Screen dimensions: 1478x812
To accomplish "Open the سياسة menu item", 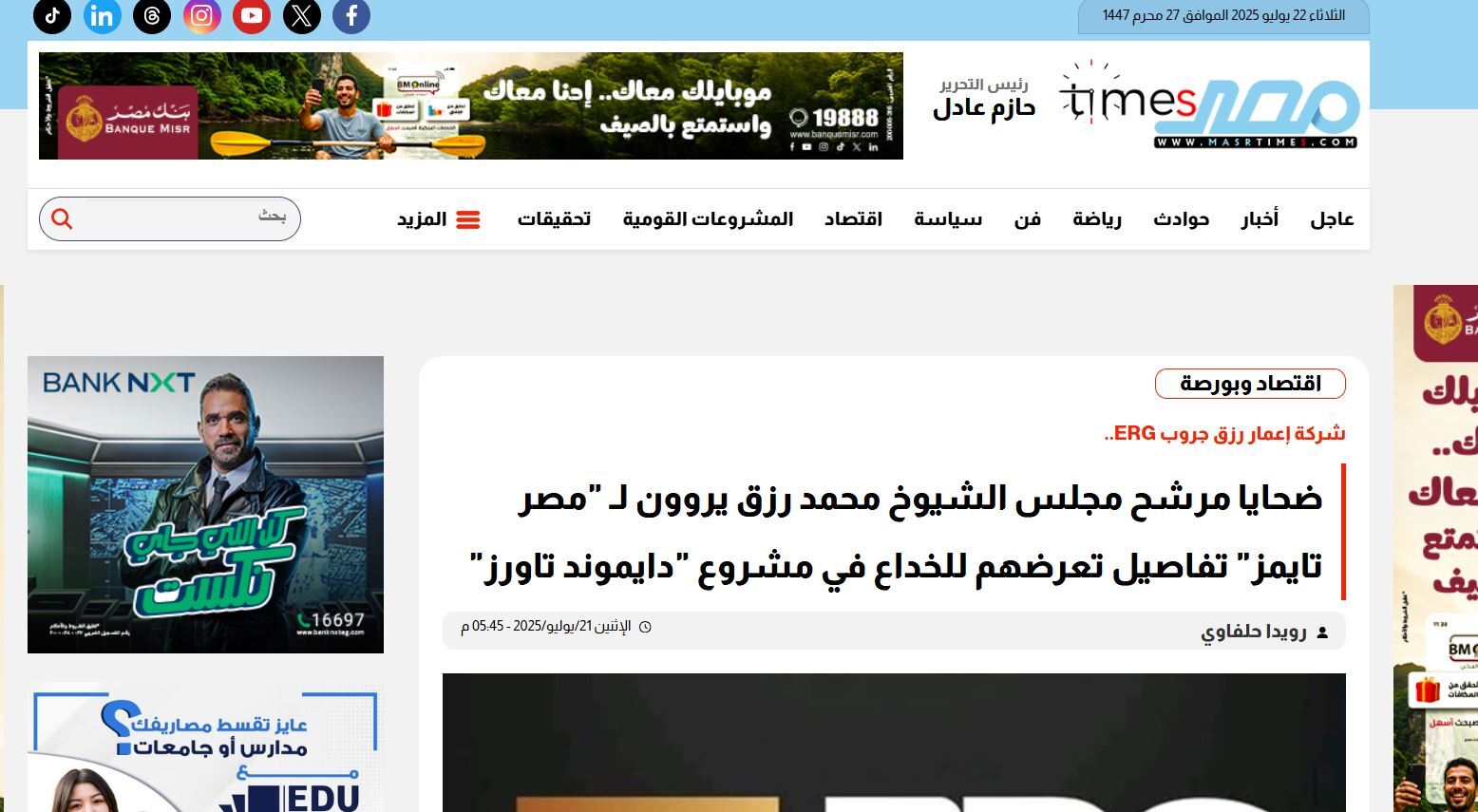I will [948, 219].
